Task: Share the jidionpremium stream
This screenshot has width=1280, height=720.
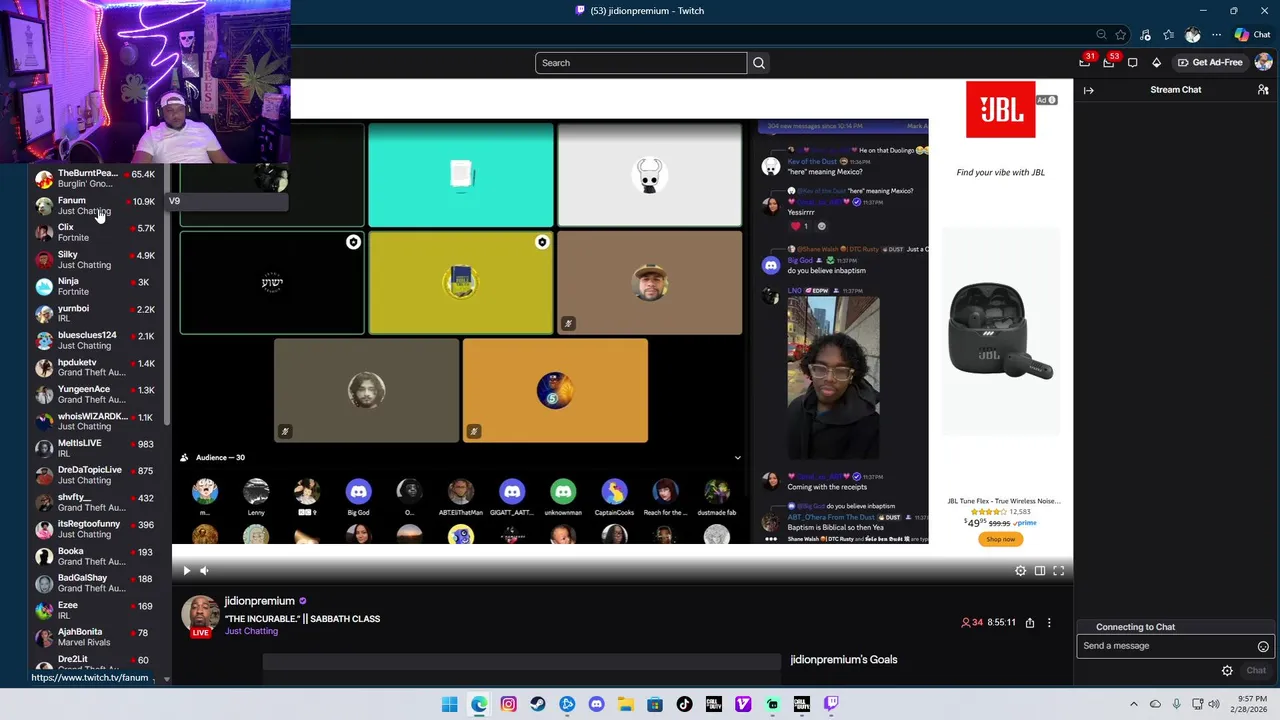Action: pos(1030,623)
